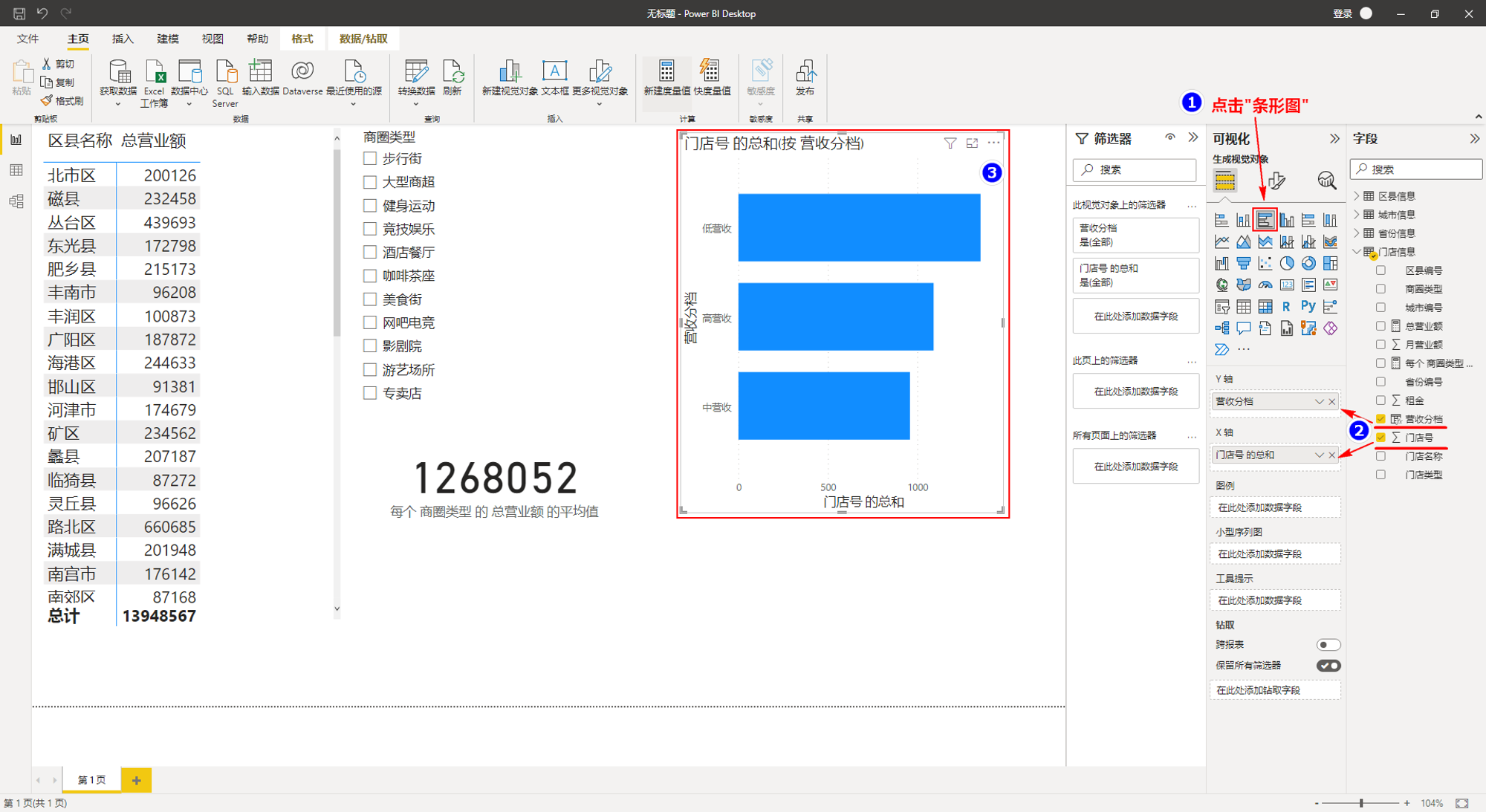
Task: Click the 发布 publish button
Action: pos(805,79)
